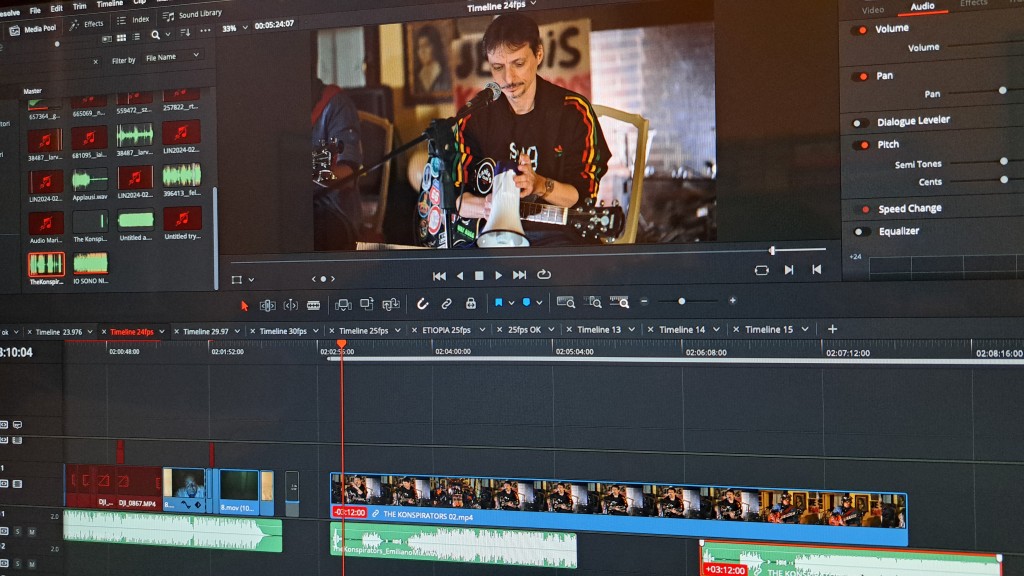Stop playback in the viewer
The width and height of the screenshot is (1024, 576).
click(479, 276)
